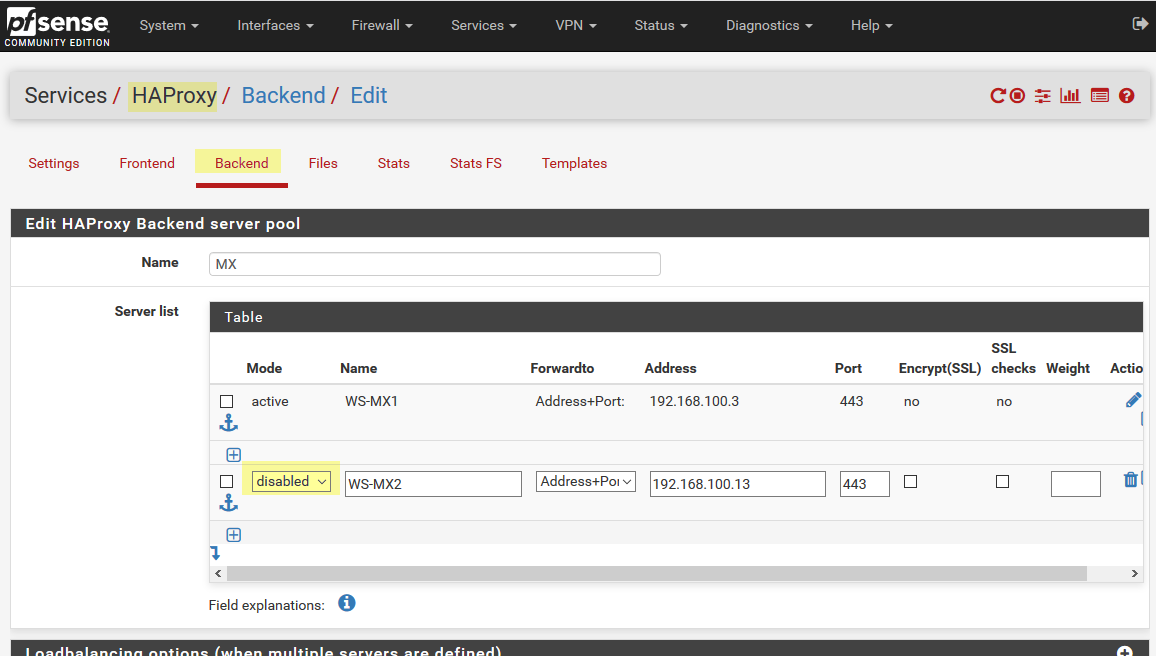Click the Table panel heading
Screen dimensions: 1156x656
click(x=676, y=317)
